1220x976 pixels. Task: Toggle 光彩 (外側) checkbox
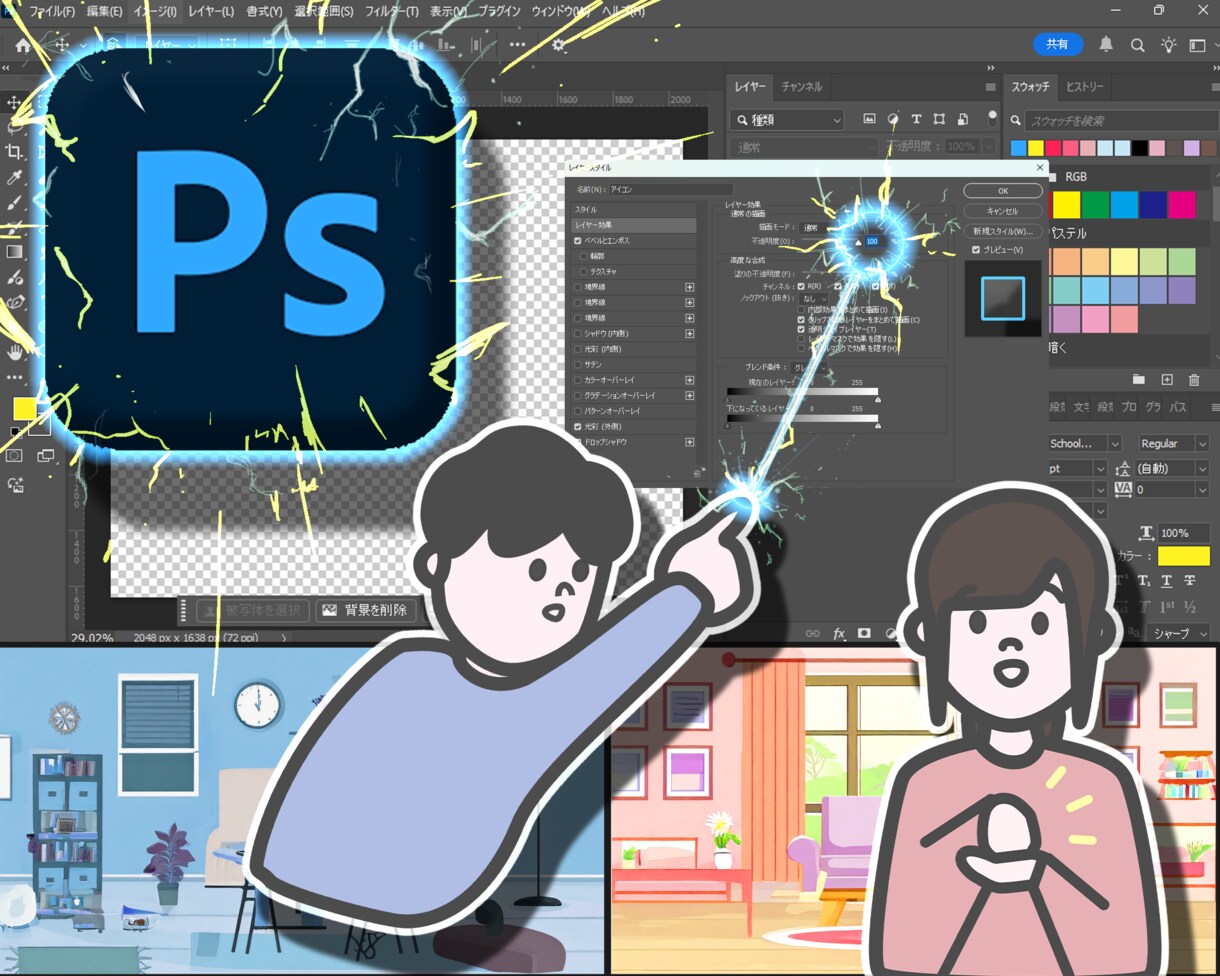pyautogui.click(x=577, y=426)
